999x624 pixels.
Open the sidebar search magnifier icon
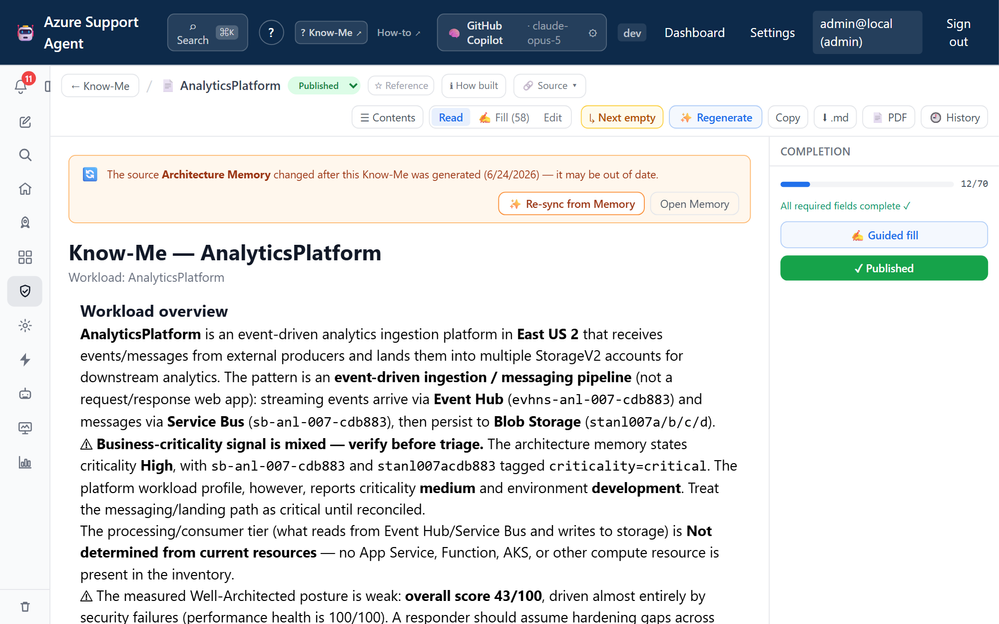click(x=25, y=155)
